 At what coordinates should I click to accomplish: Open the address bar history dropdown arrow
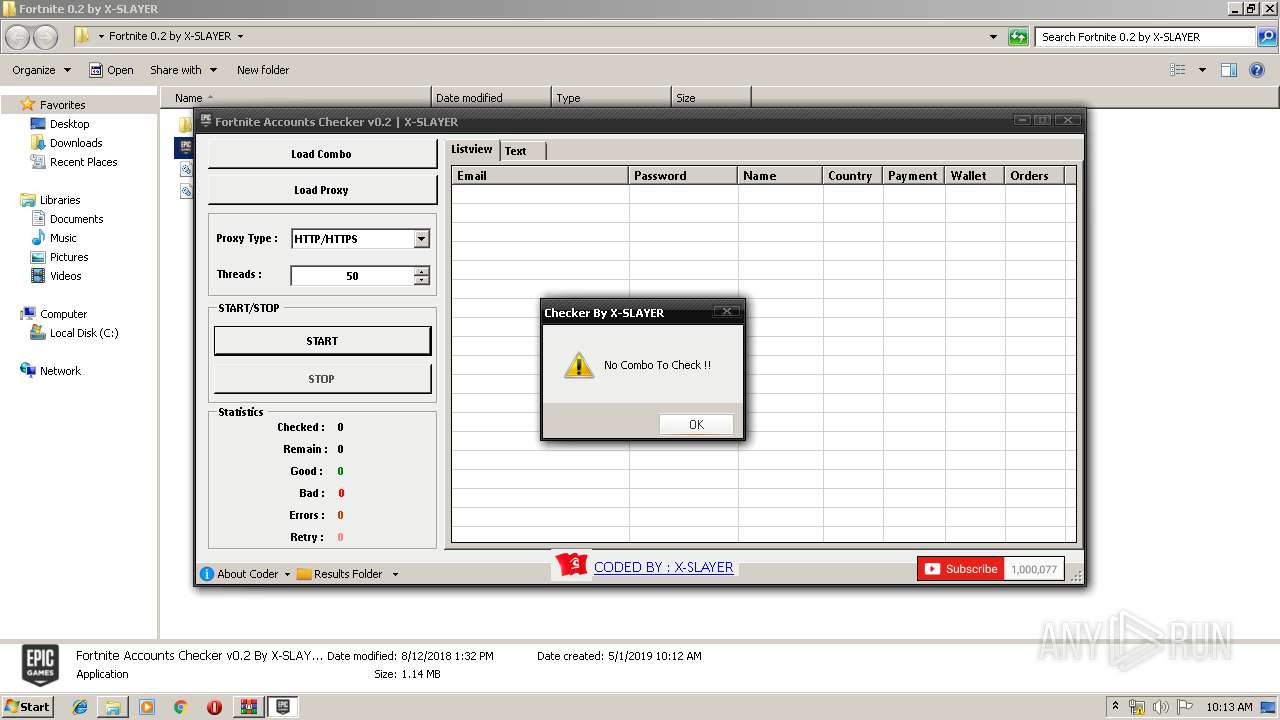coord(993,37)
